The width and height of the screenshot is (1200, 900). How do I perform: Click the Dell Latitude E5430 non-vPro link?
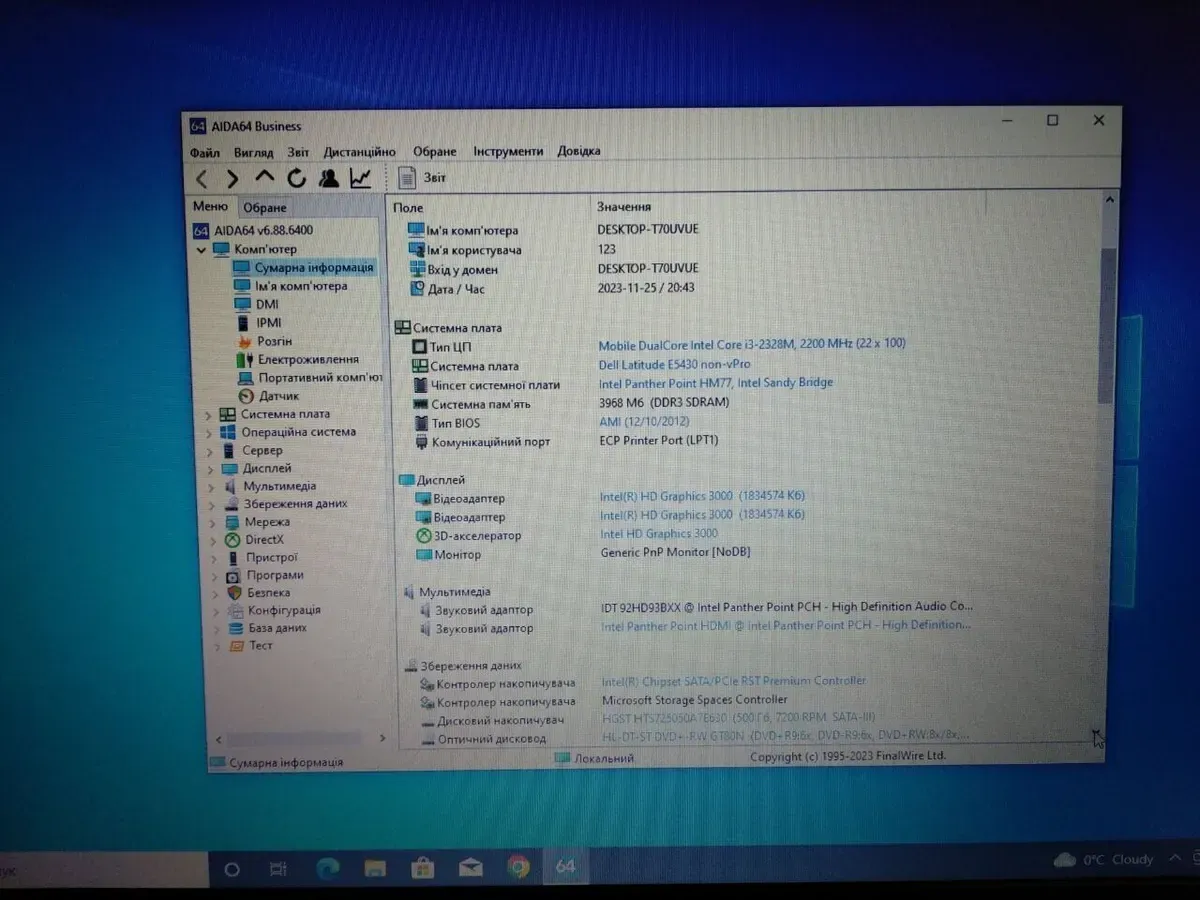[674, 365]
